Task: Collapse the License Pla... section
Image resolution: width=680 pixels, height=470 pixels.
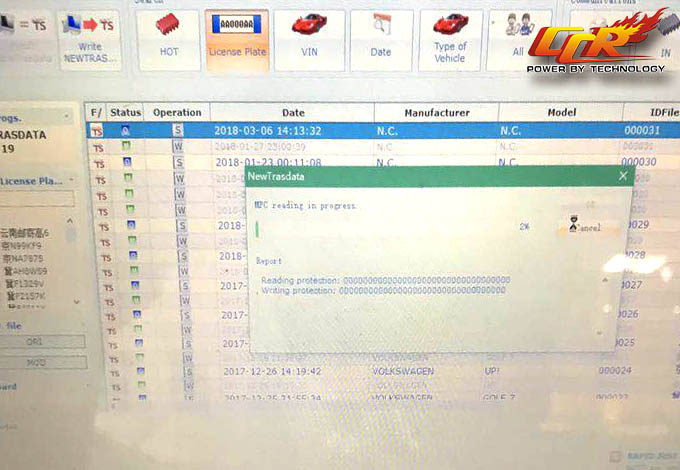Action: pos(71,180)
